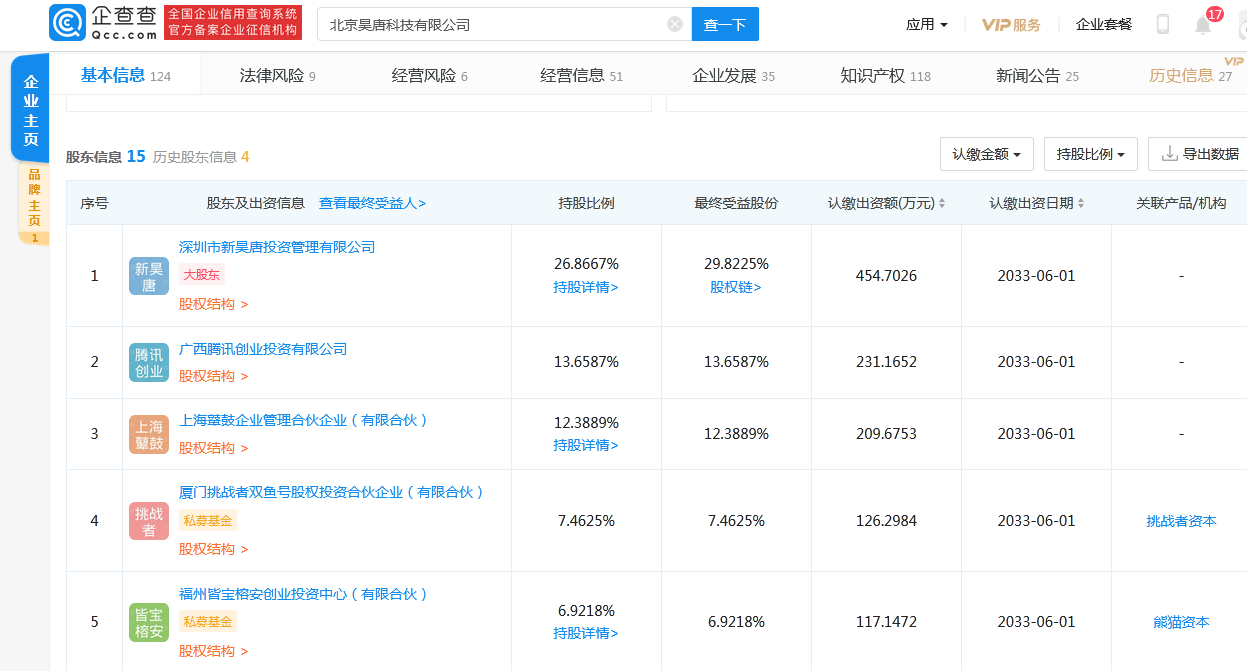This screenshot has width=1247, height=671.
Task: Open notifications bell icon
Action: pyautogui.click(x=1203, y=25)
